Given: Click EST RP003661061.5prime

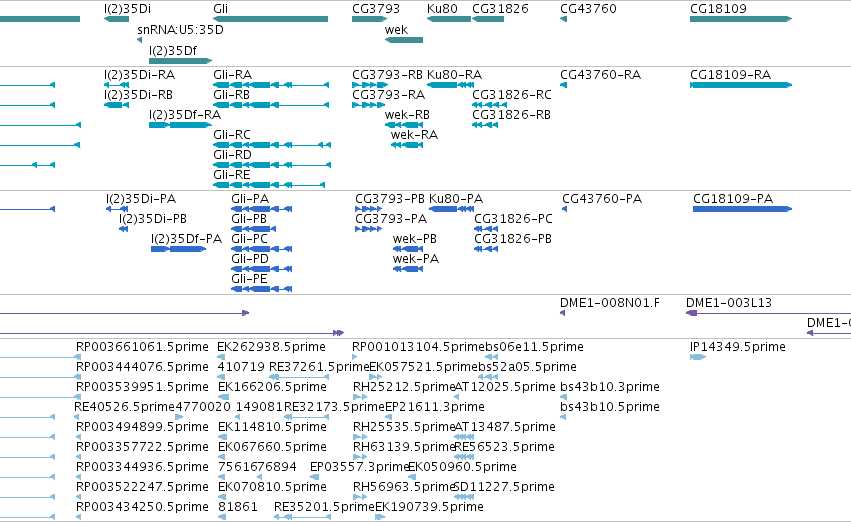Looking at the screenshot, I should 142,347.
